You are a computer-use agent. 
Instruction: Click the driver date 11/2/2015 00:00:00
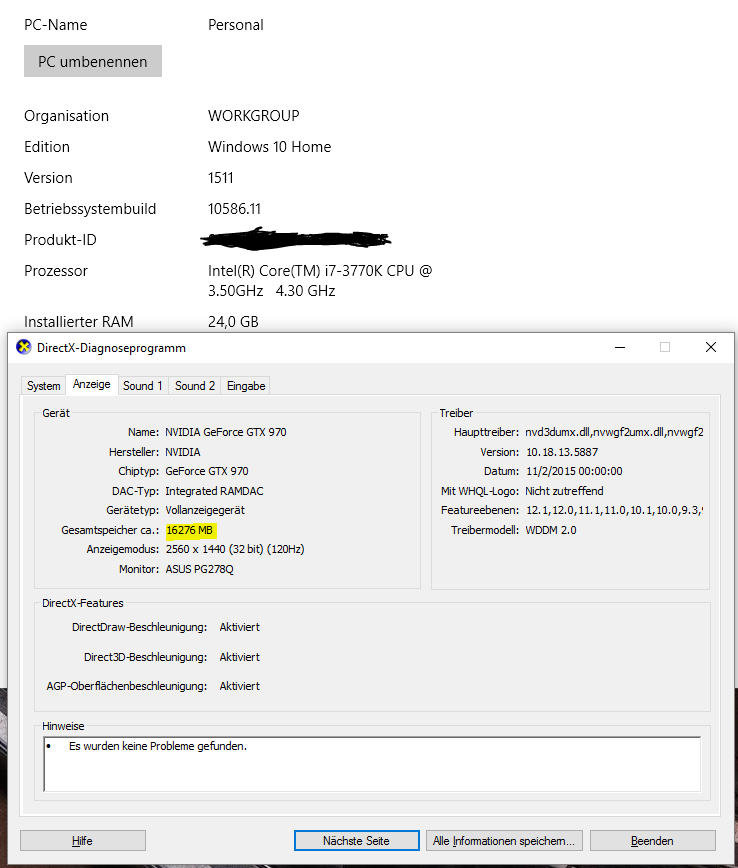tap(574, 471)
